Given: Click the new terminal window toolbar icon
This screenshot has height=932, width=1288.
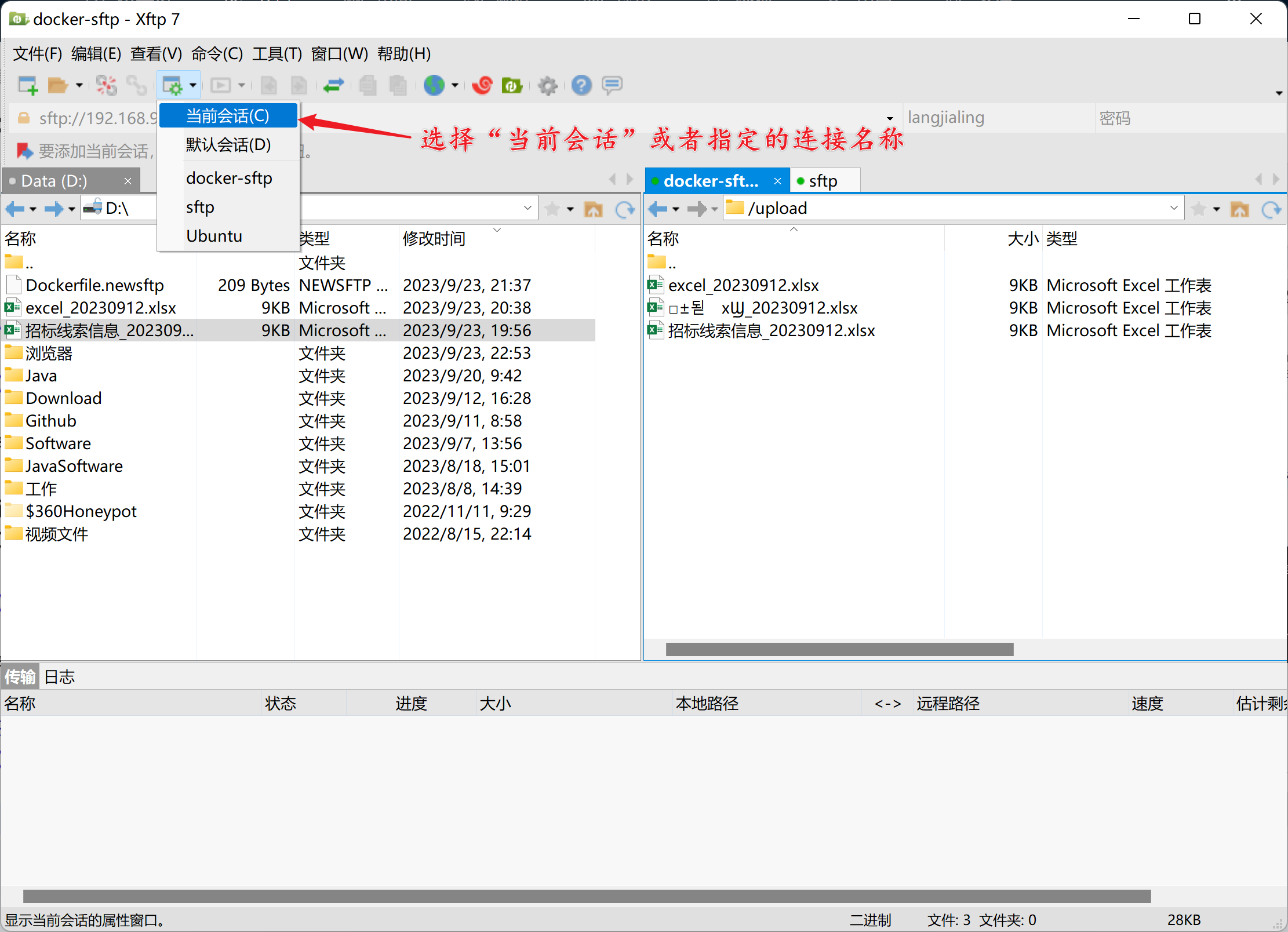Looking at the screenshot, I should (220, 86).
